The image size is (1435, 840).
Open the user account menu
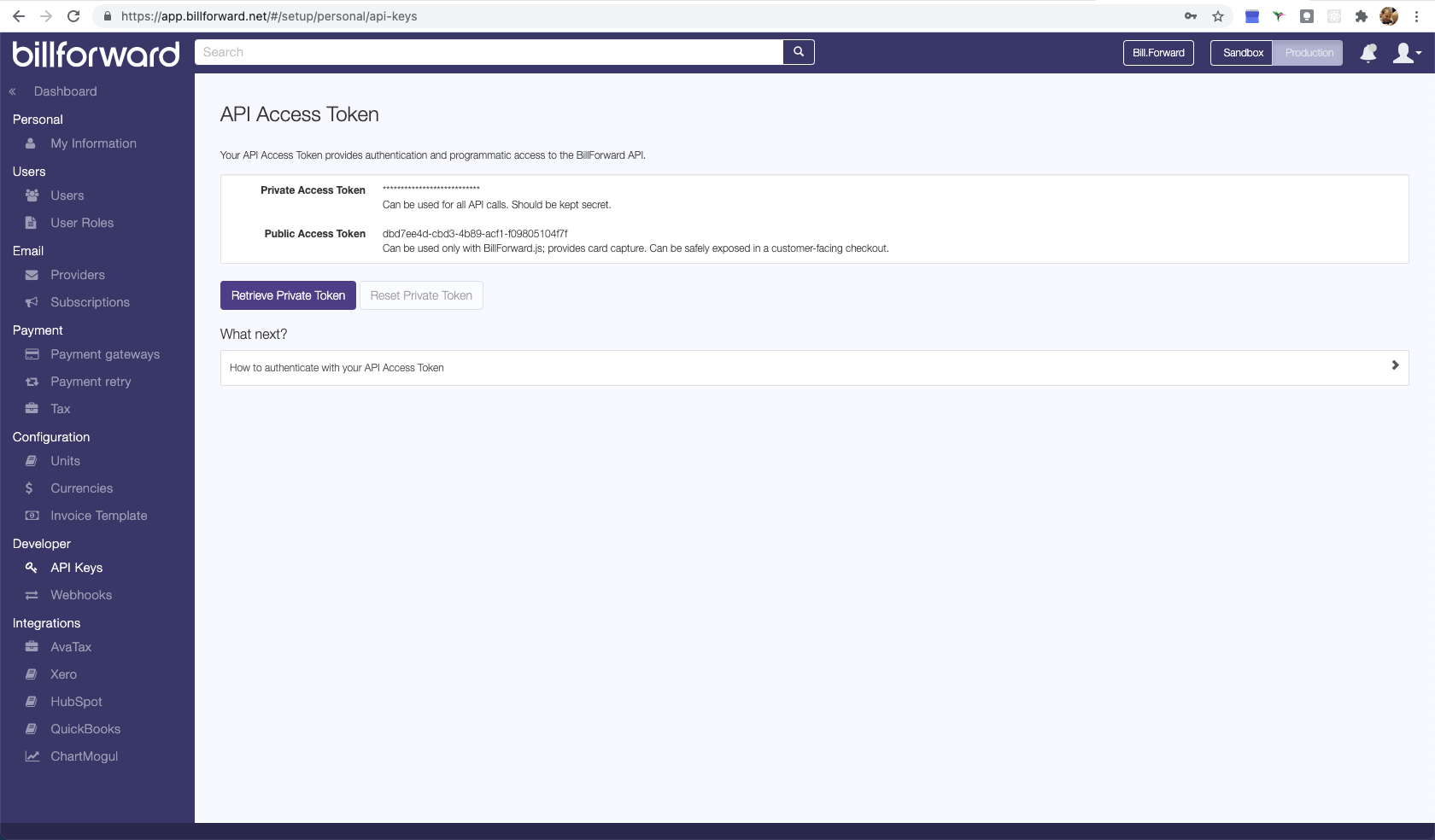click(1407, 53)
